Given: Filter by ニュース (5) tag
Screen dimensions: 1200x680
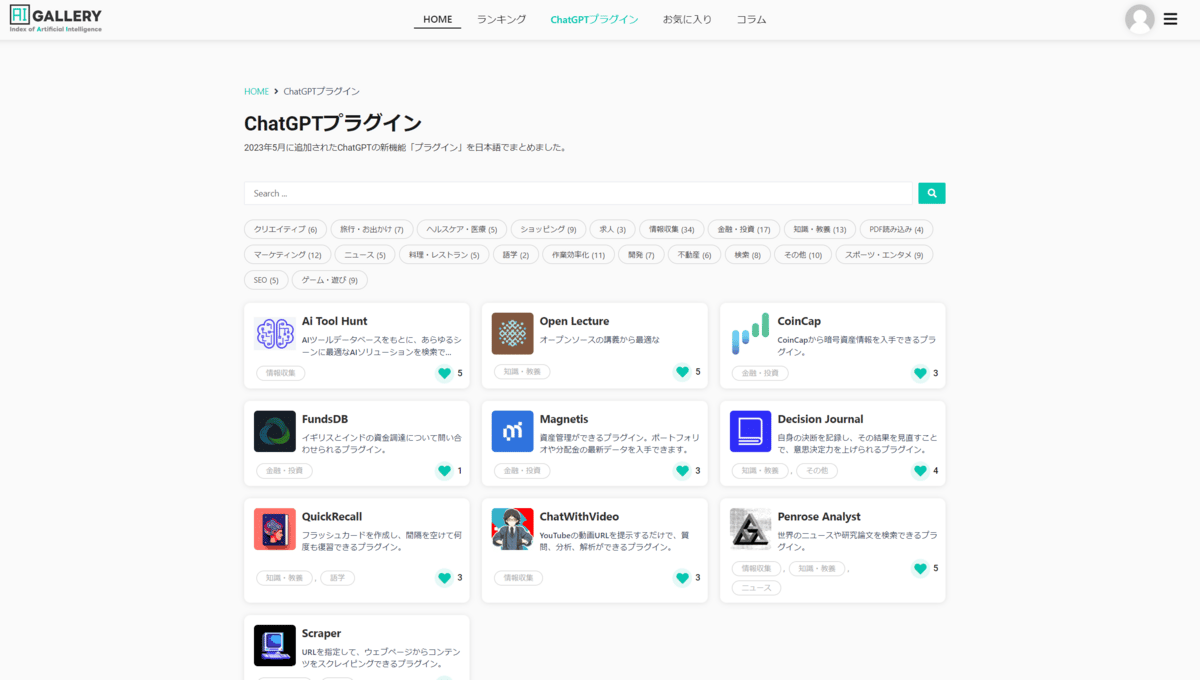Looking at the screenshot, I should click(x=365, y=255).
